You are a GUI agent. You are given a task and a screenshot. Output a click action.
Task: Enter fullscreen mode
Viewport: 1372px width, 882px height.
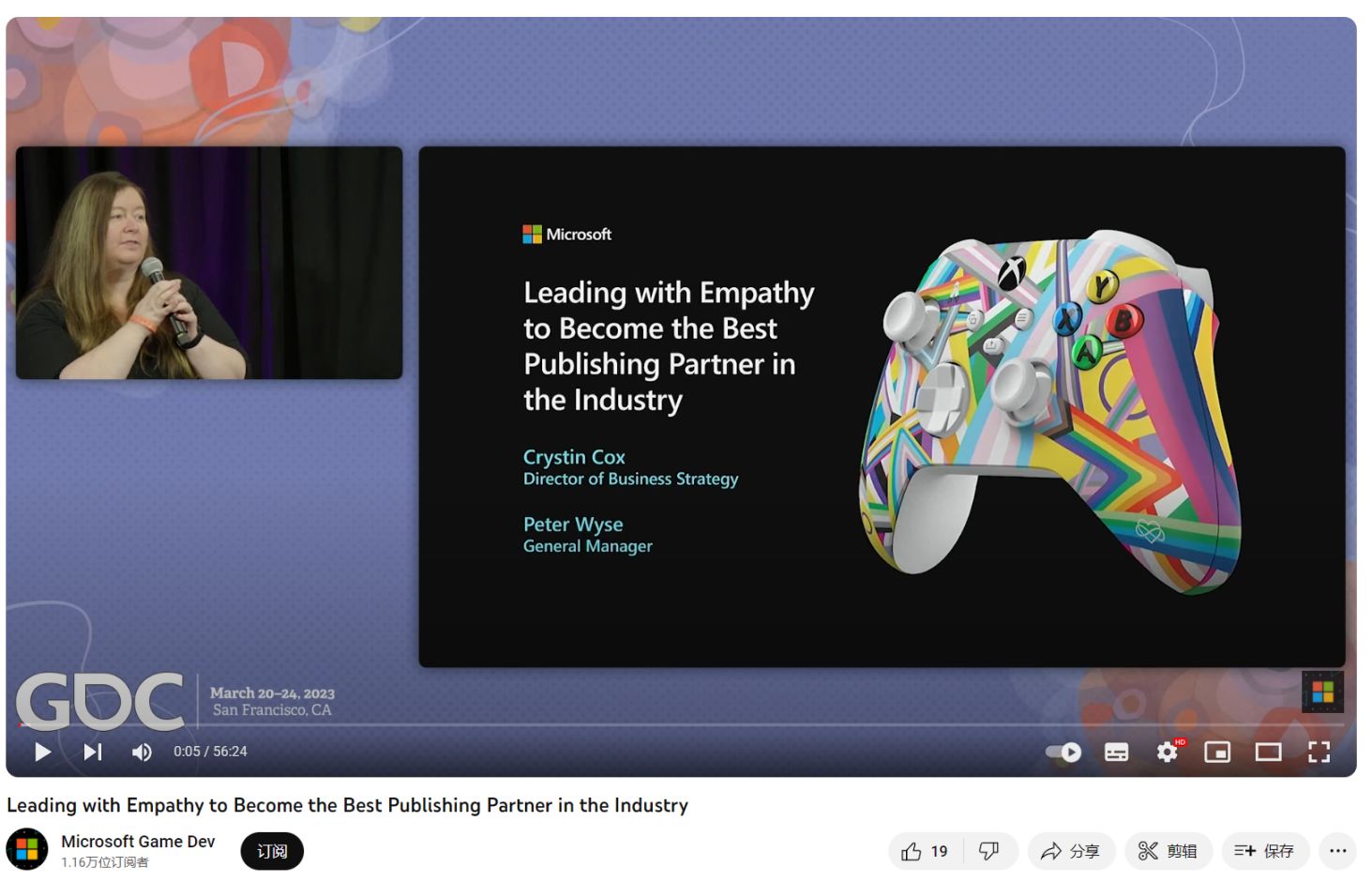[1319, 752]
